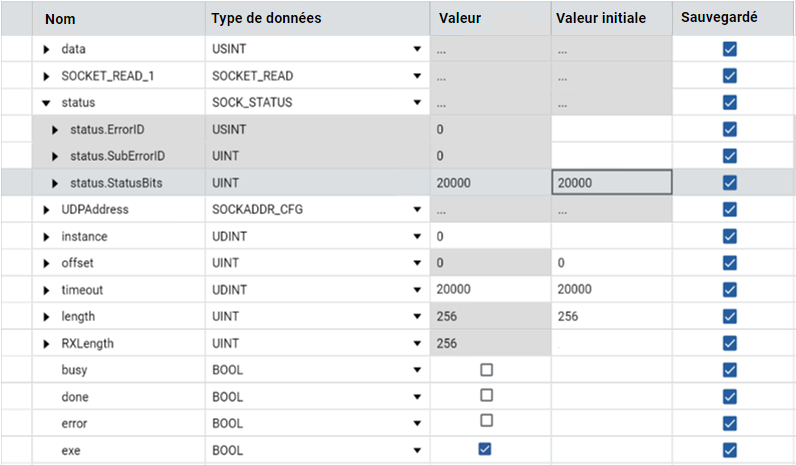Uncheck the exe value checkbox
Image resolution: width=796 pixels, height=465 pixels.
point(485,449)
